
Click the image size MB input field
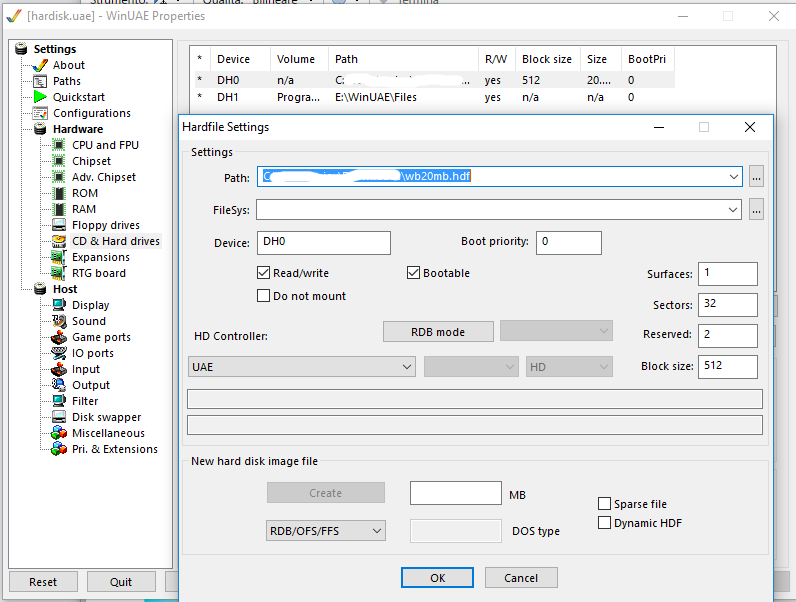(455, 493)
